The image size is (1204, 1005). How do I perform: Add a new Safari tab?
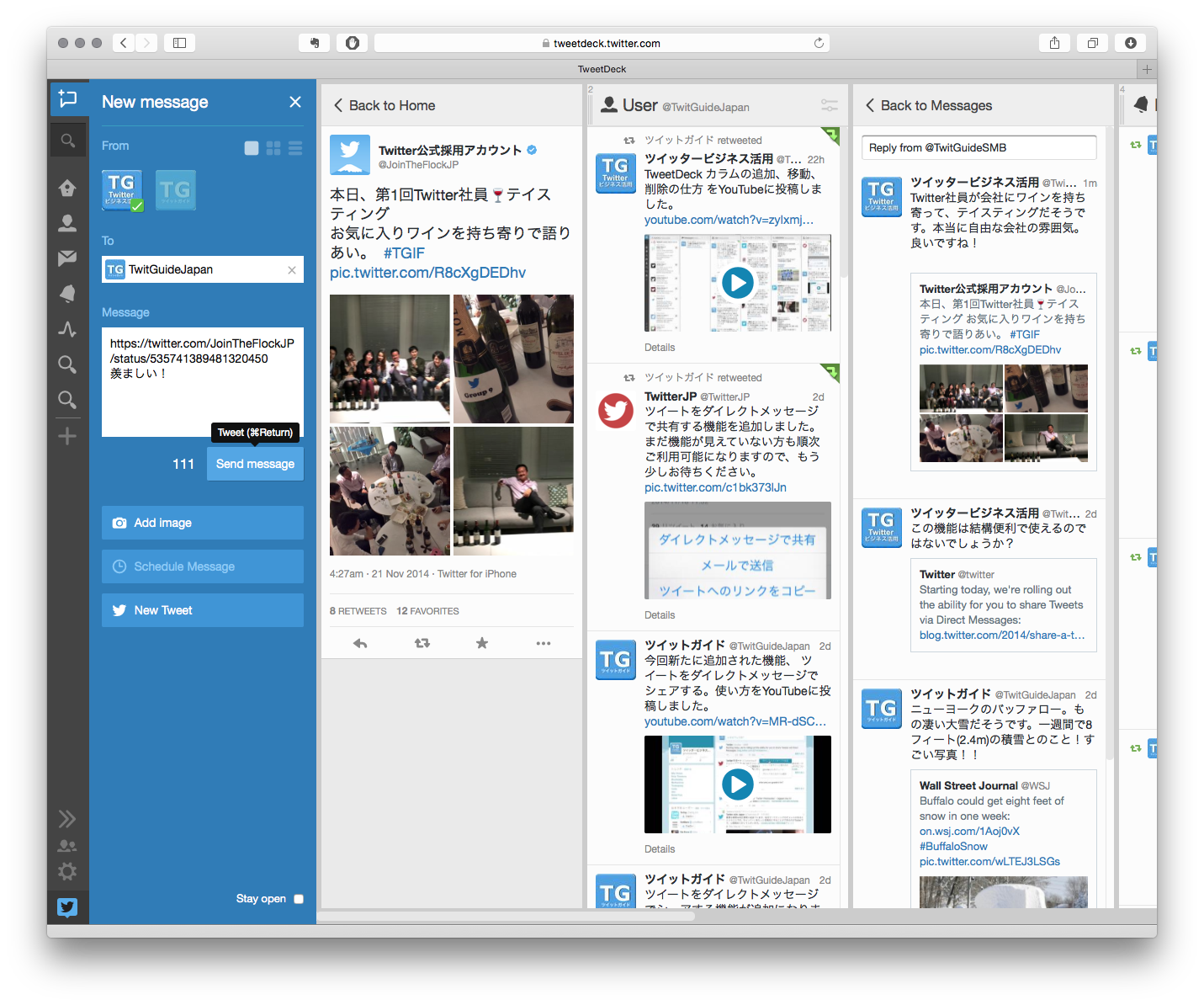(x=1147, y=69)
